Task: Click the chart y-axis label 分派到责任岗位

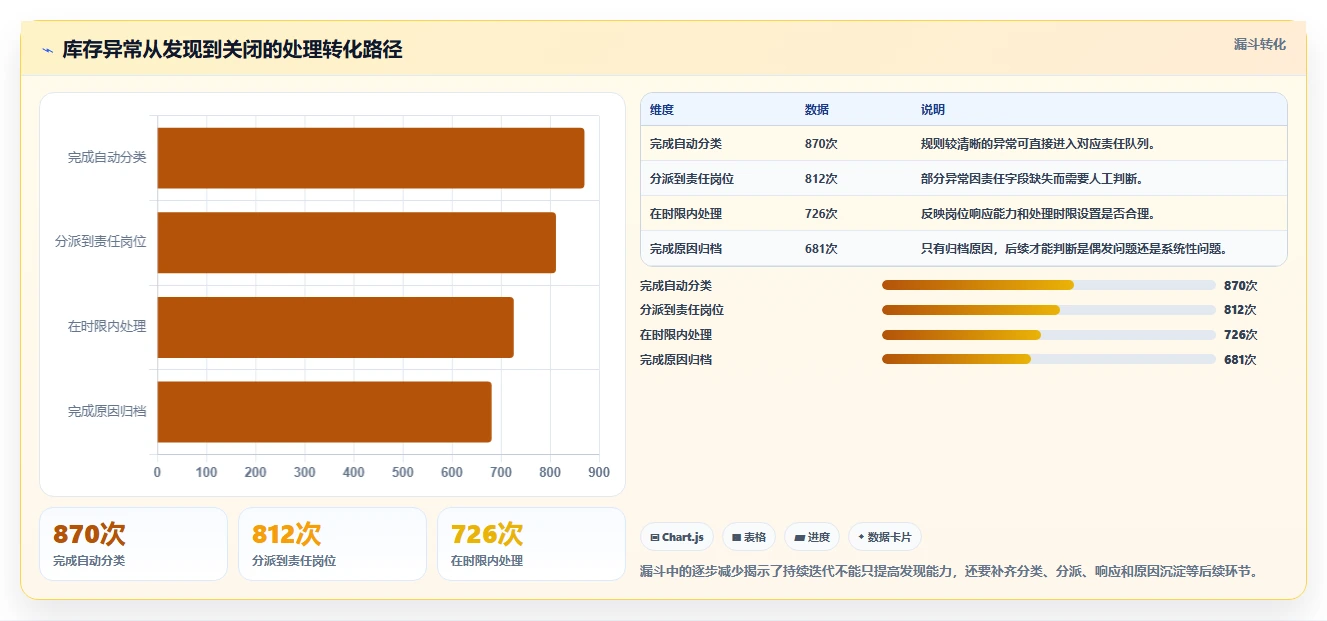Action: click(101, 242)
